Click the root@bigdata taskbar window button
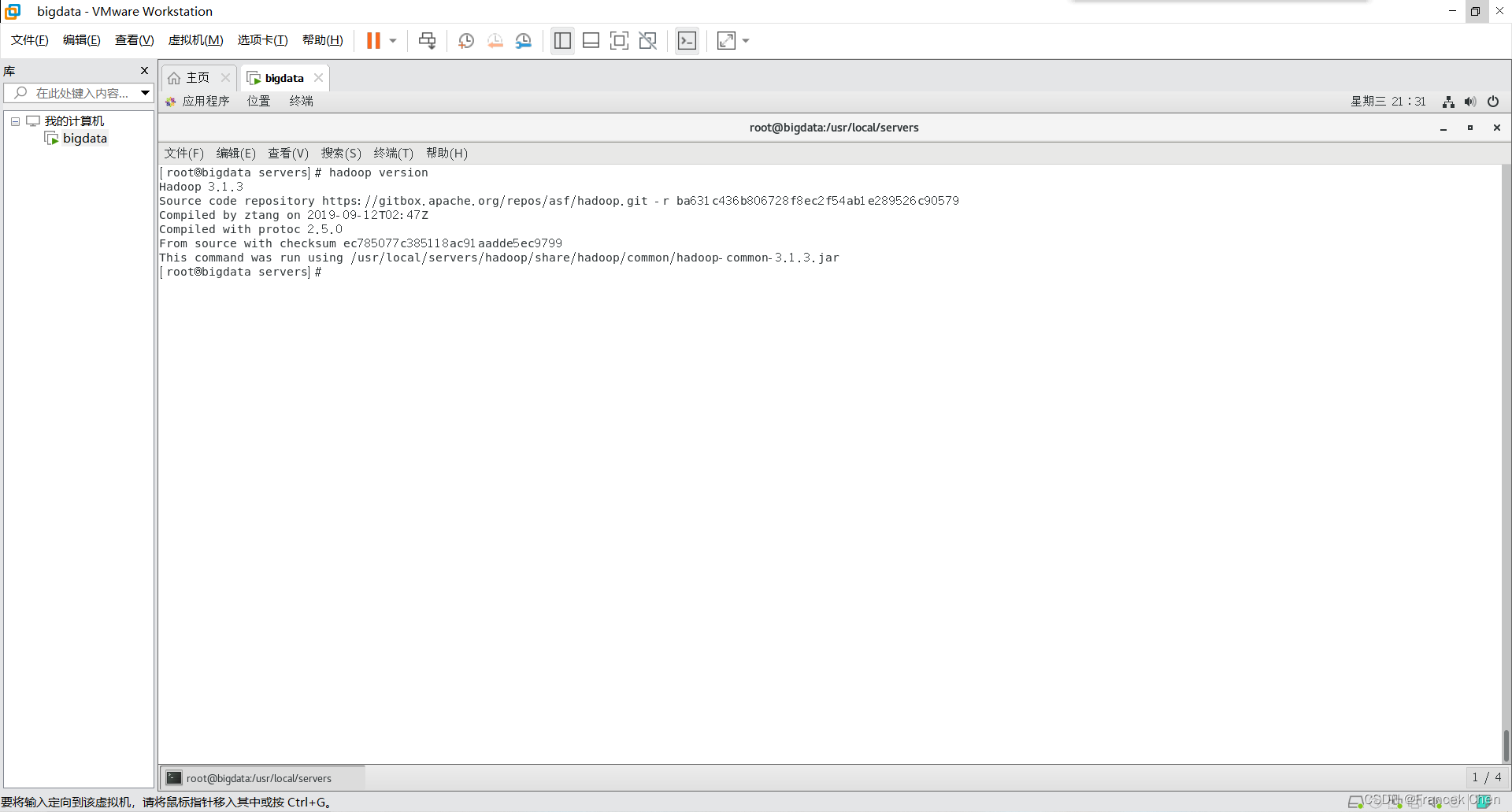Screen dimensions: 1512x812 click(x=262, y=778)
